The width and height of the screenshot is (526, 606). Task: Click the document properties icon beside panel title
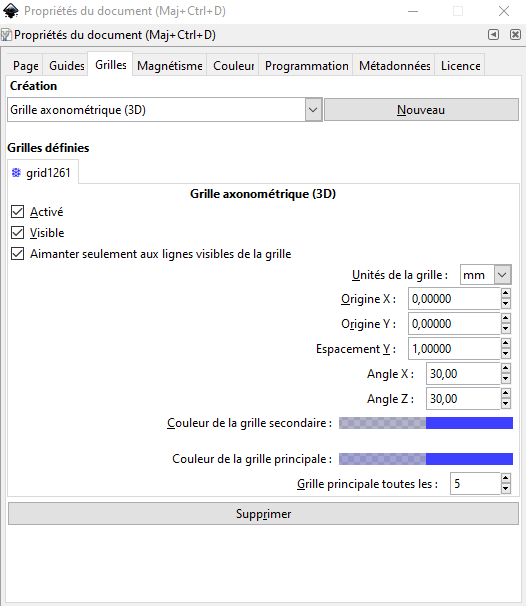(6, 35)
